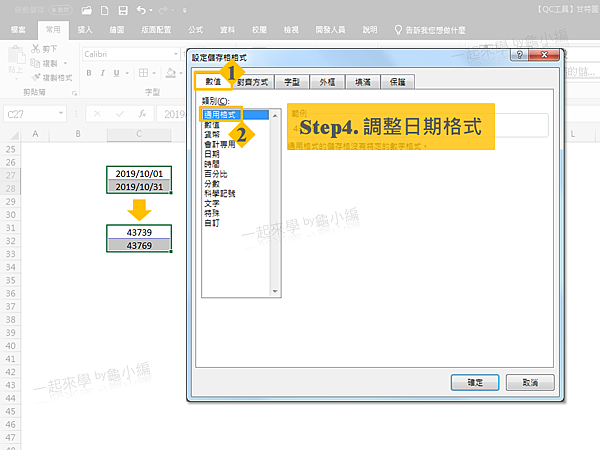This screenshot has height=450, width=600.
Task: Open the 檔案 File ribbon tab
Action: [x=18, y=29]
